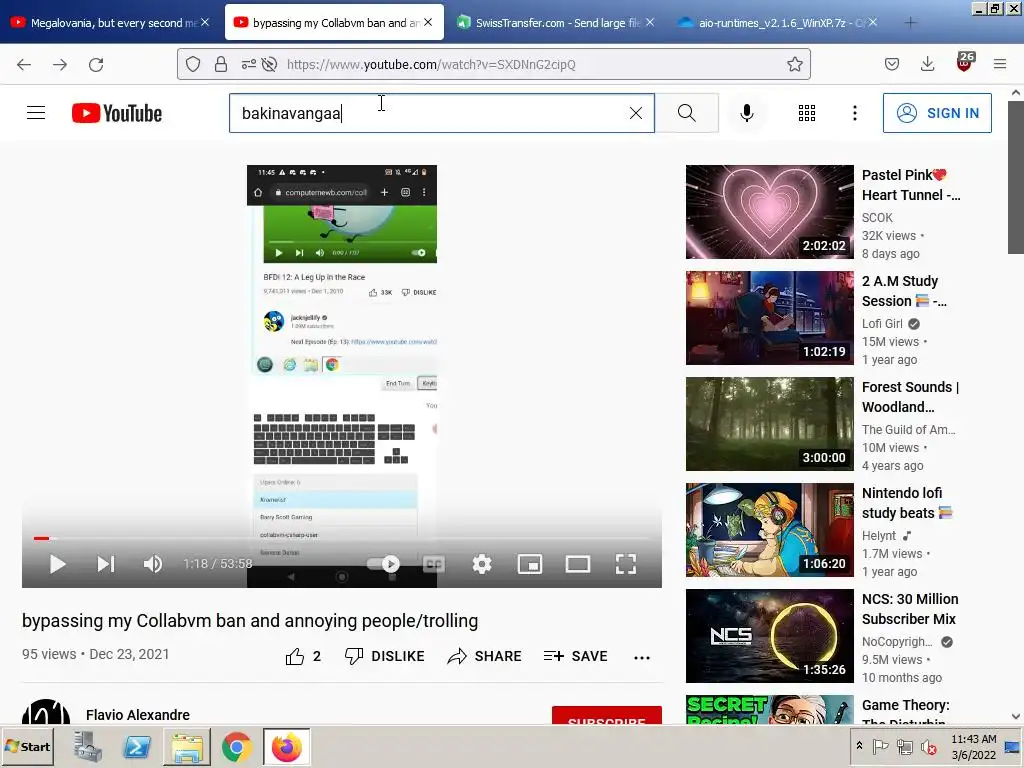Seek on the video progress bar
1024x768 pixels.
pyautogui.click(x=342, y=538)
